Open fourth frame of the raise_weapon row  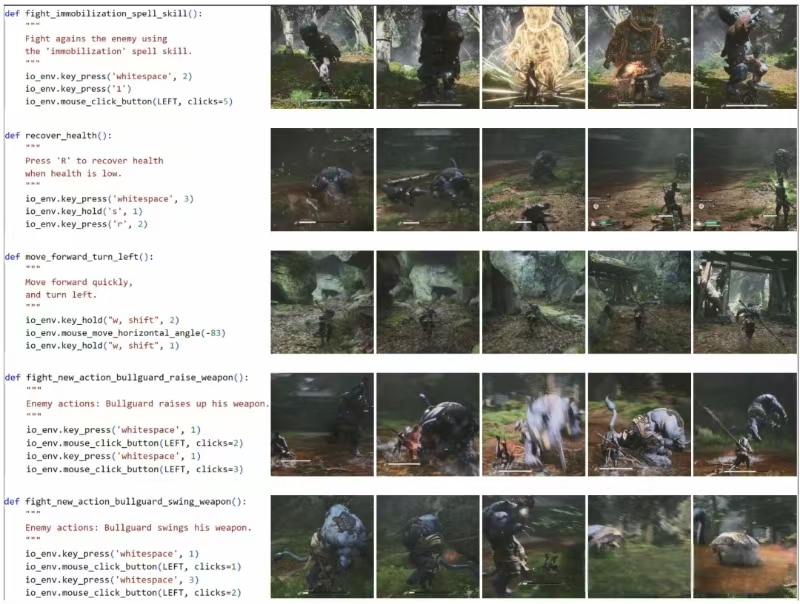click(639, 424)
